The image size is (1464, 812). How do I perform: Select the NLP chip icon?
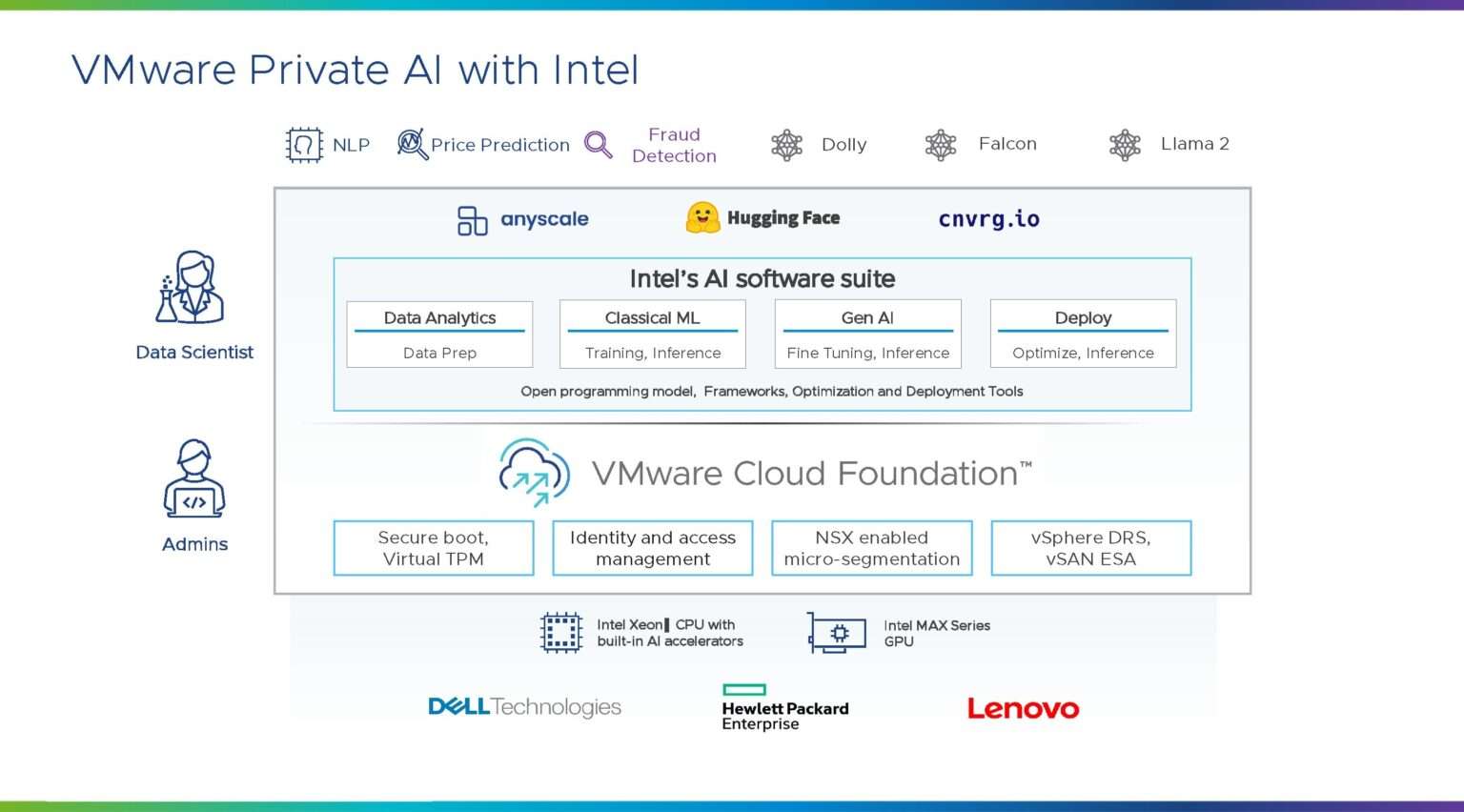click(303, 144)
